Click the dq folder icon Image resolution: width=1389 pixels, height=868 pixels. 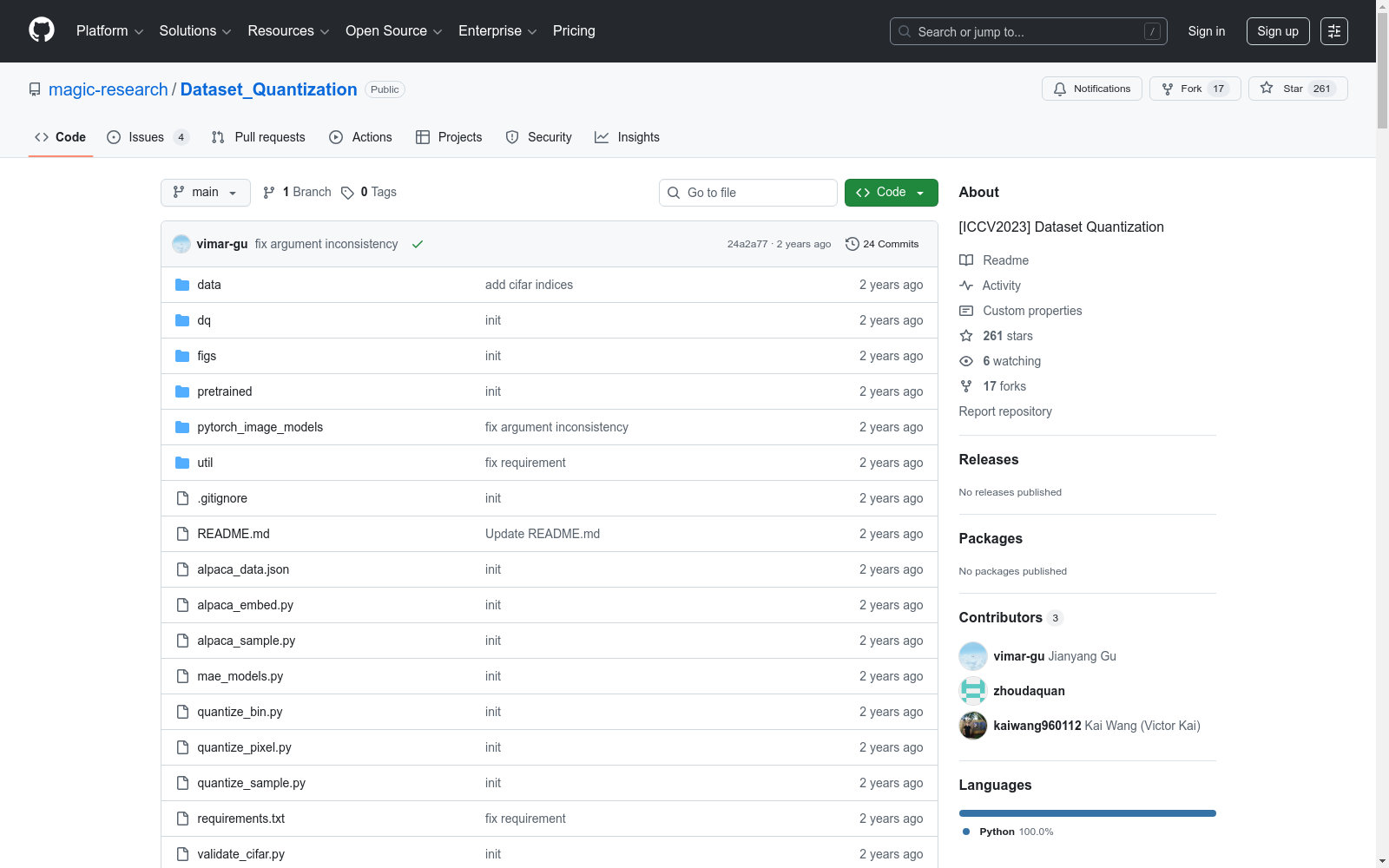(182, 320)
